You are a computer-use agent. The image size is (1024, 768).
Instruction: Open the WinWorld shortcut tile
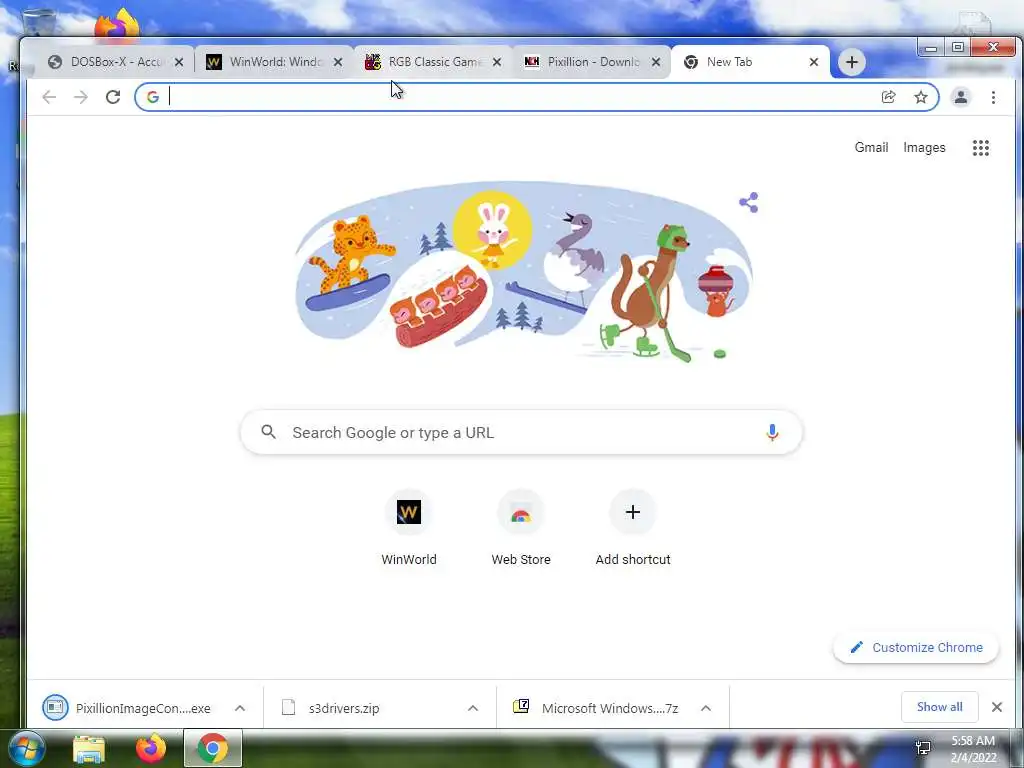pyautogui.click(x=409, y=528)
